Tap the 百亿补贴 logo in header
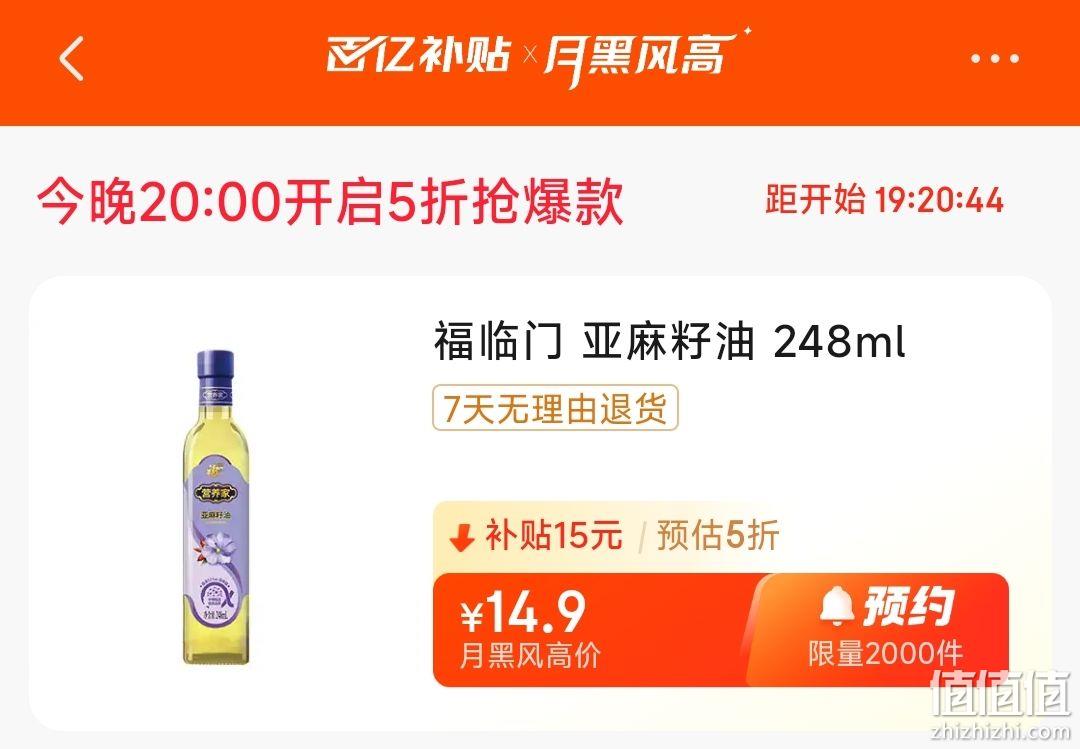 coord(418,55)
